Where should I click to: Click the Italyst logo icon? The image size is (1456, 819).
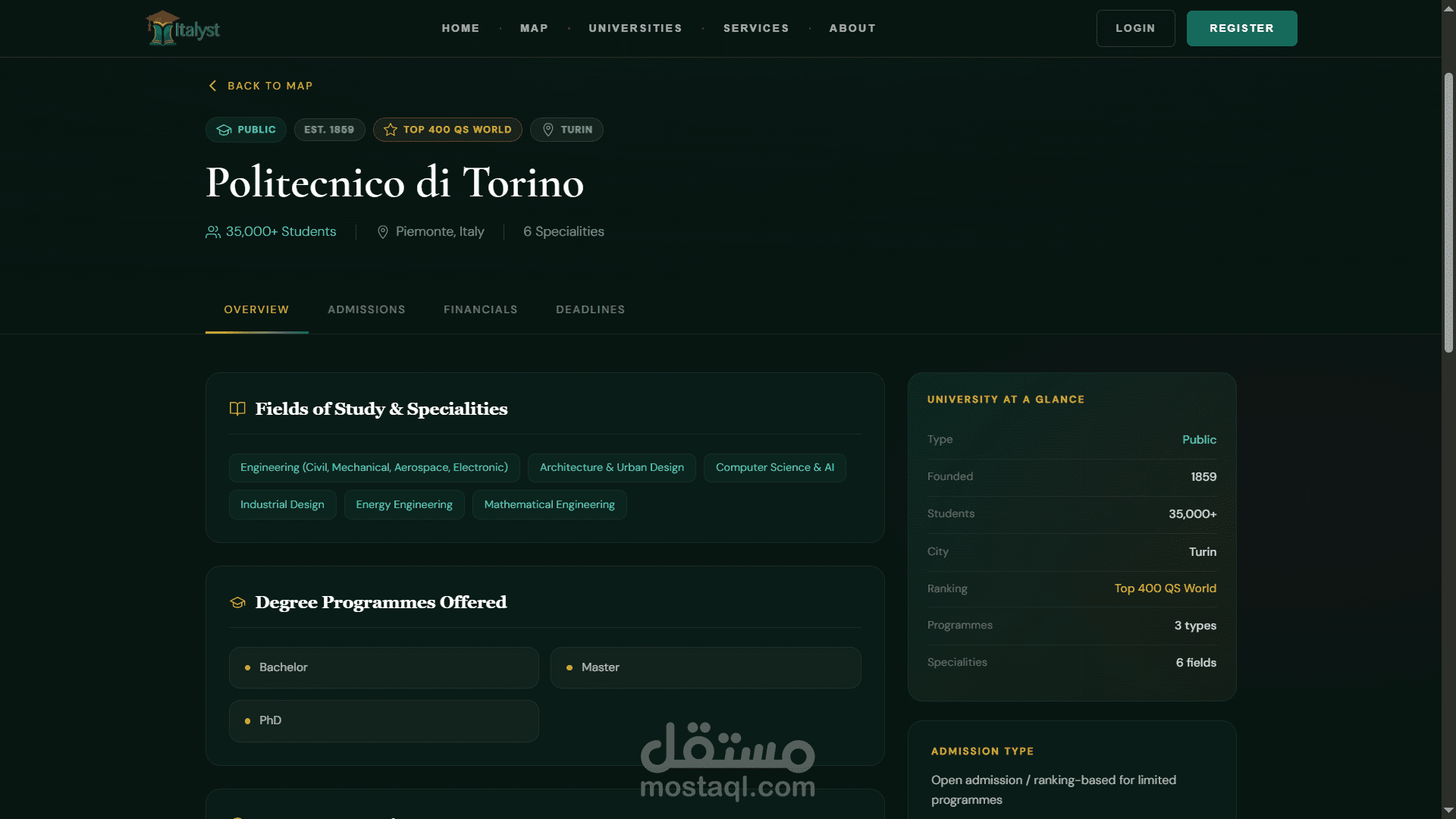(162, 29)
